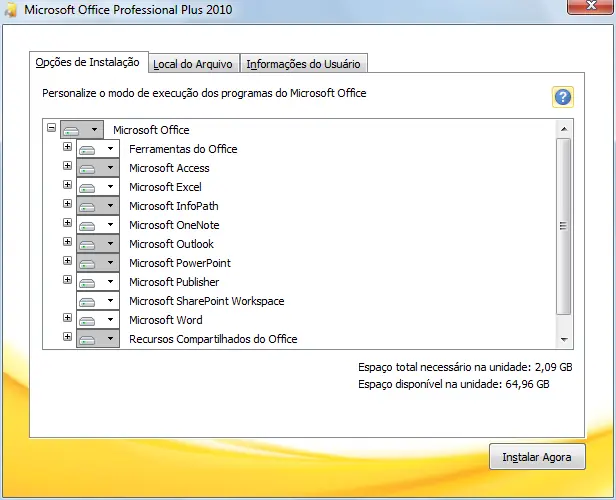Open install option dropdown for Microsoft Publisher

[x=98, y=282]
